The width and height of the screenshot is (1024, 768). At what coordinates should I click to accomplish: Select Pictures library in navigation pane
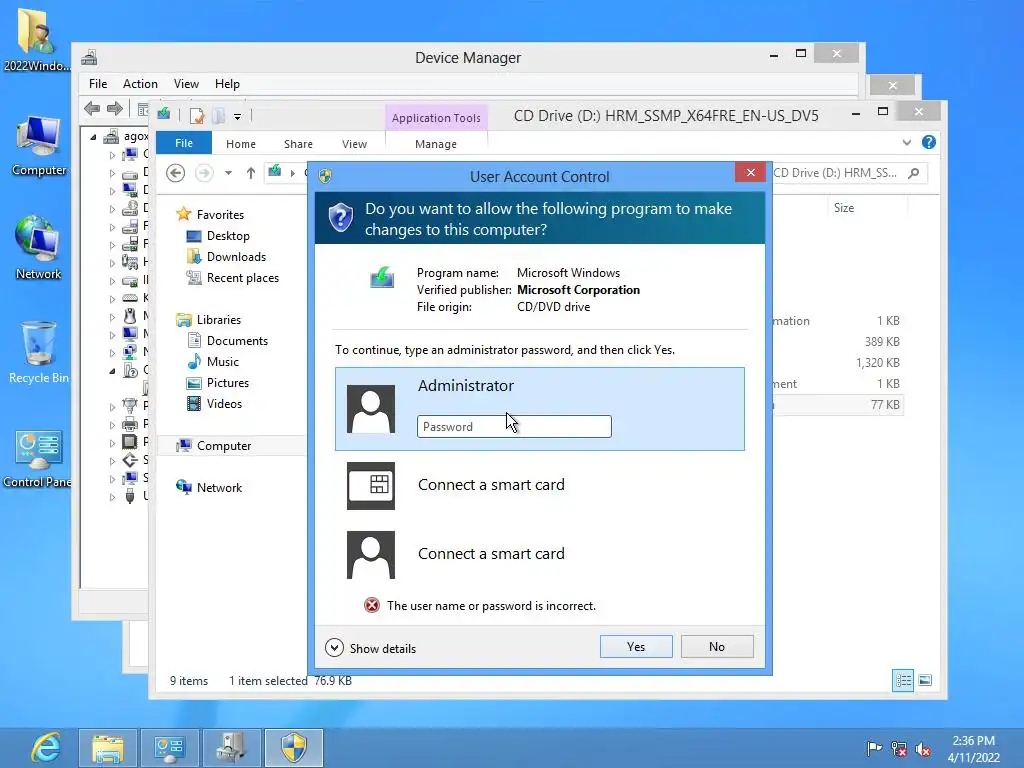227,383
